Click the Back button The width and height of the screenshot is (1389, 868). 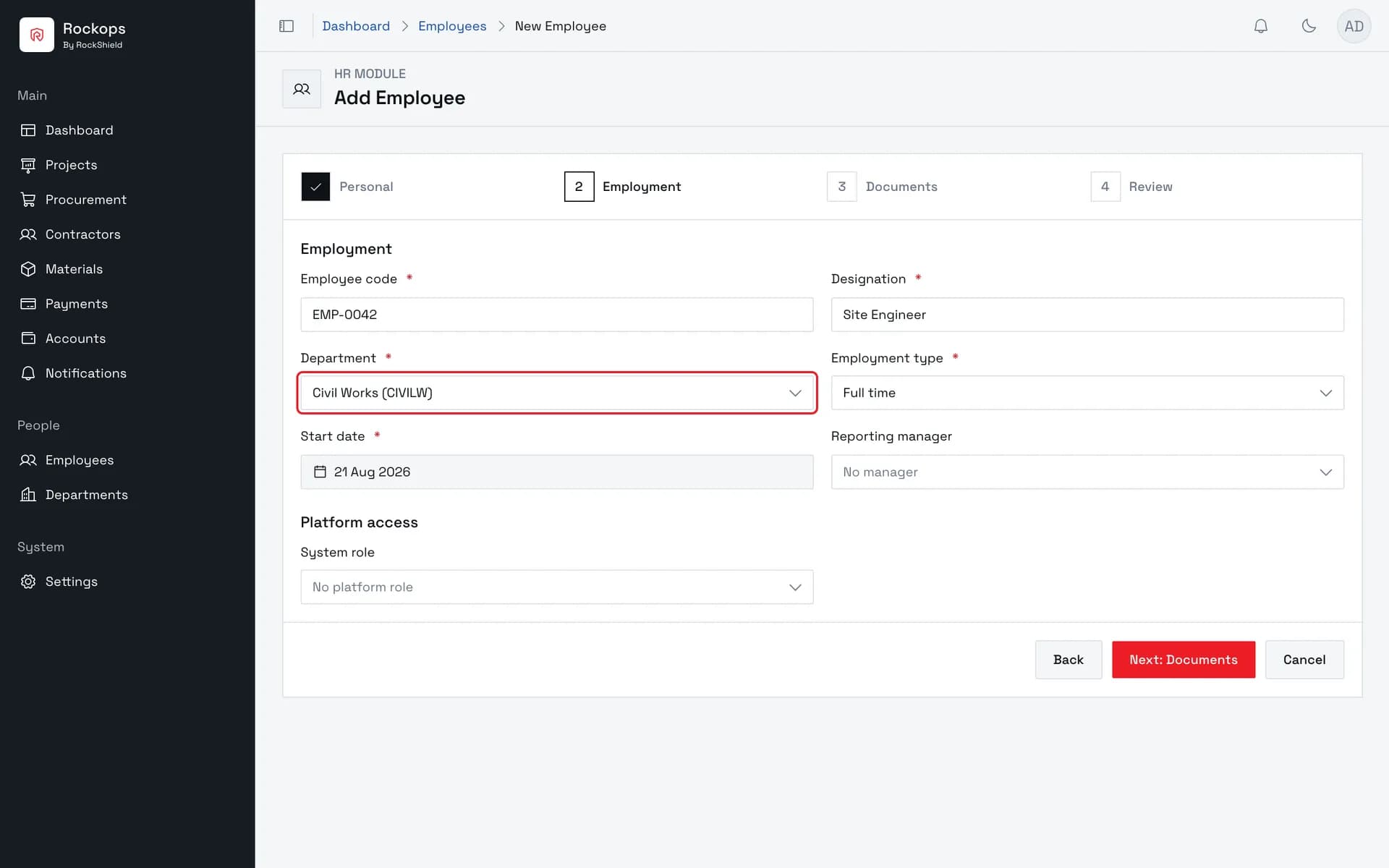pos(1069,660)
